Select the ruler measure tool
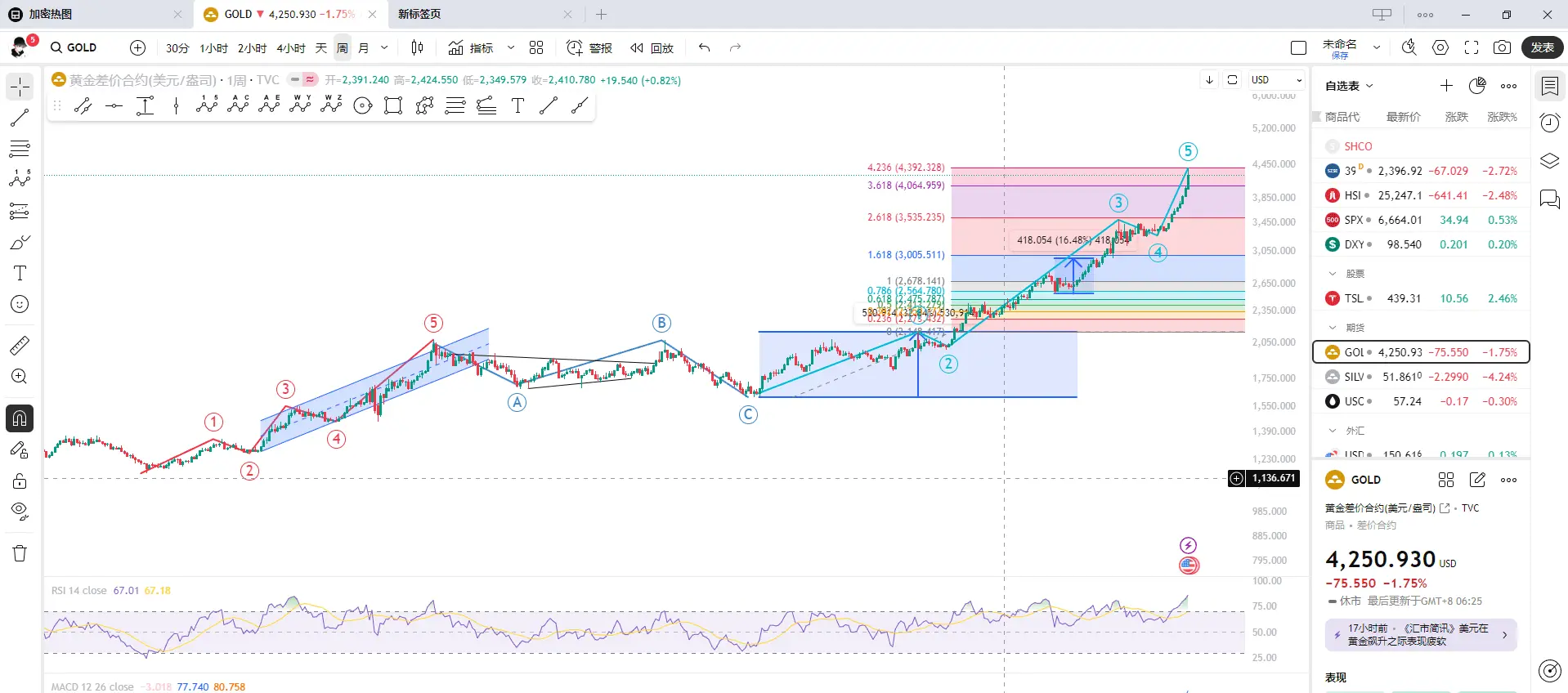Viewport: 1568px width, 693px height. point(20,346)
